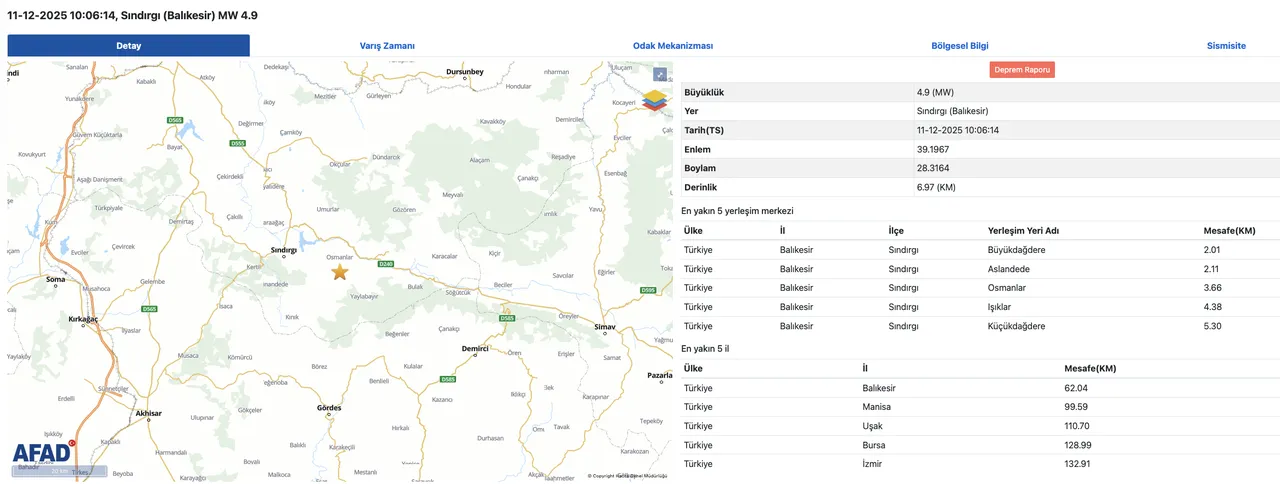Click the D595 road shield
This screenshot has width=1280, height=484.
[x=648, y=290]
